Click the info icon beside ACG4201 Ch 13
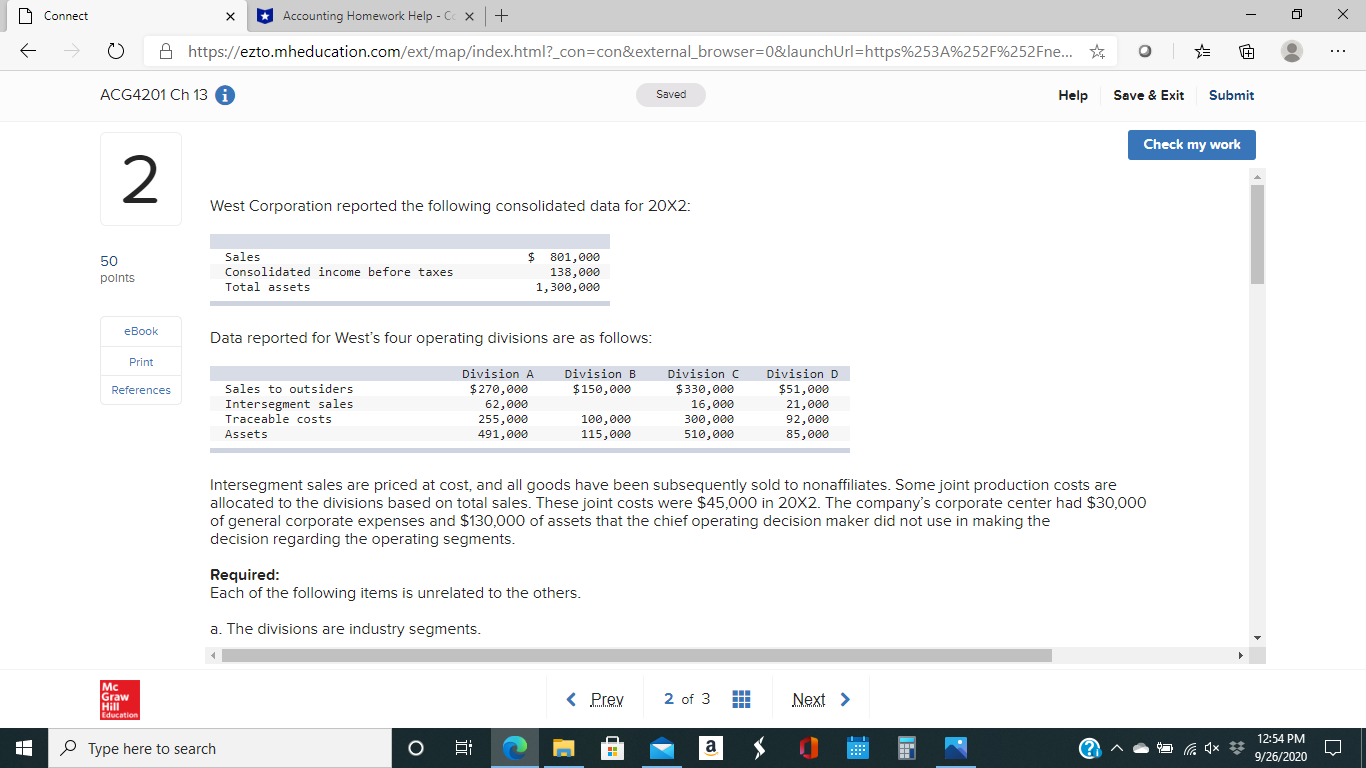Screen dimensions: 1366x768 tap(224, 95)
